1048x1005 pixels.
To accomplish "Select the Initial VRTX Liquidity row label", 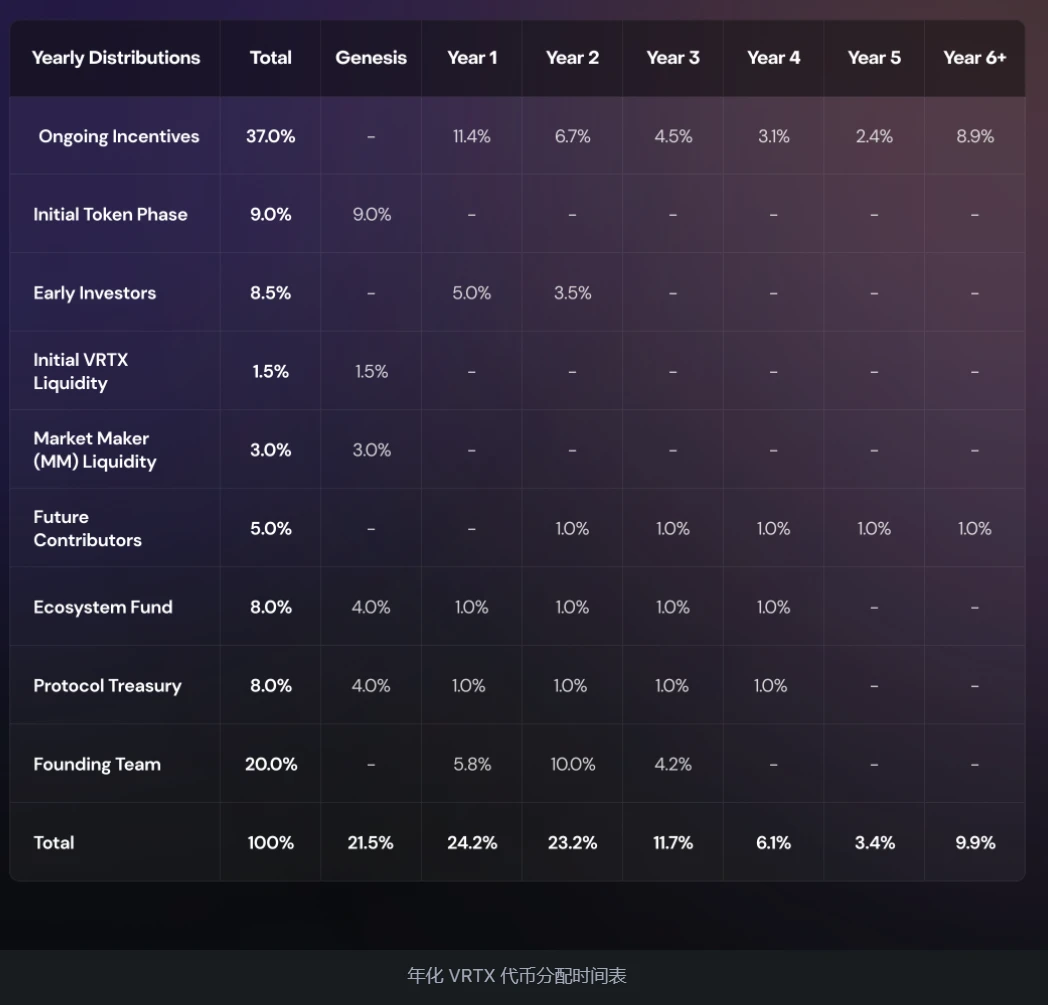I will tap(81, 371).
